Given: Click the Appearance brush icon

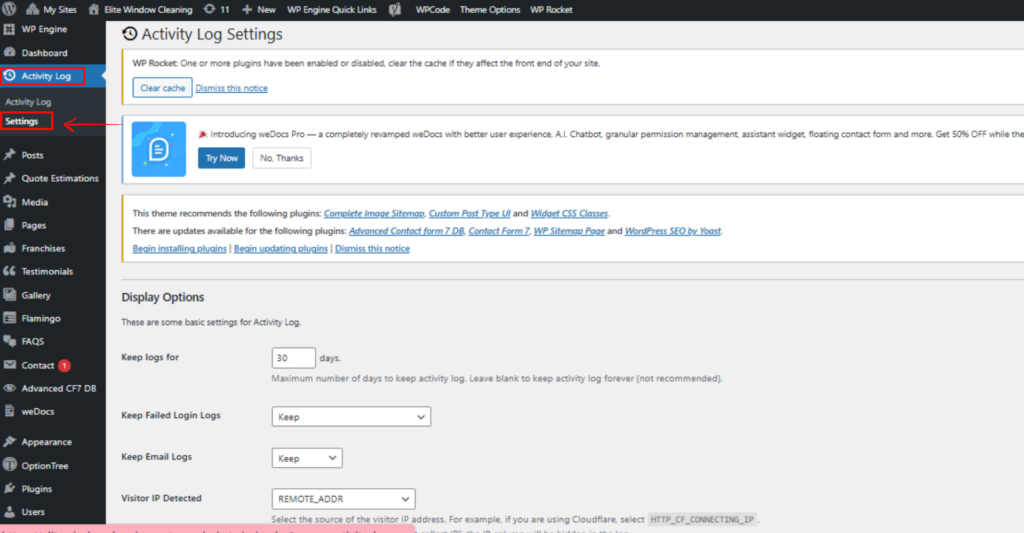Looking at the screenshot, I should (9, 442).
